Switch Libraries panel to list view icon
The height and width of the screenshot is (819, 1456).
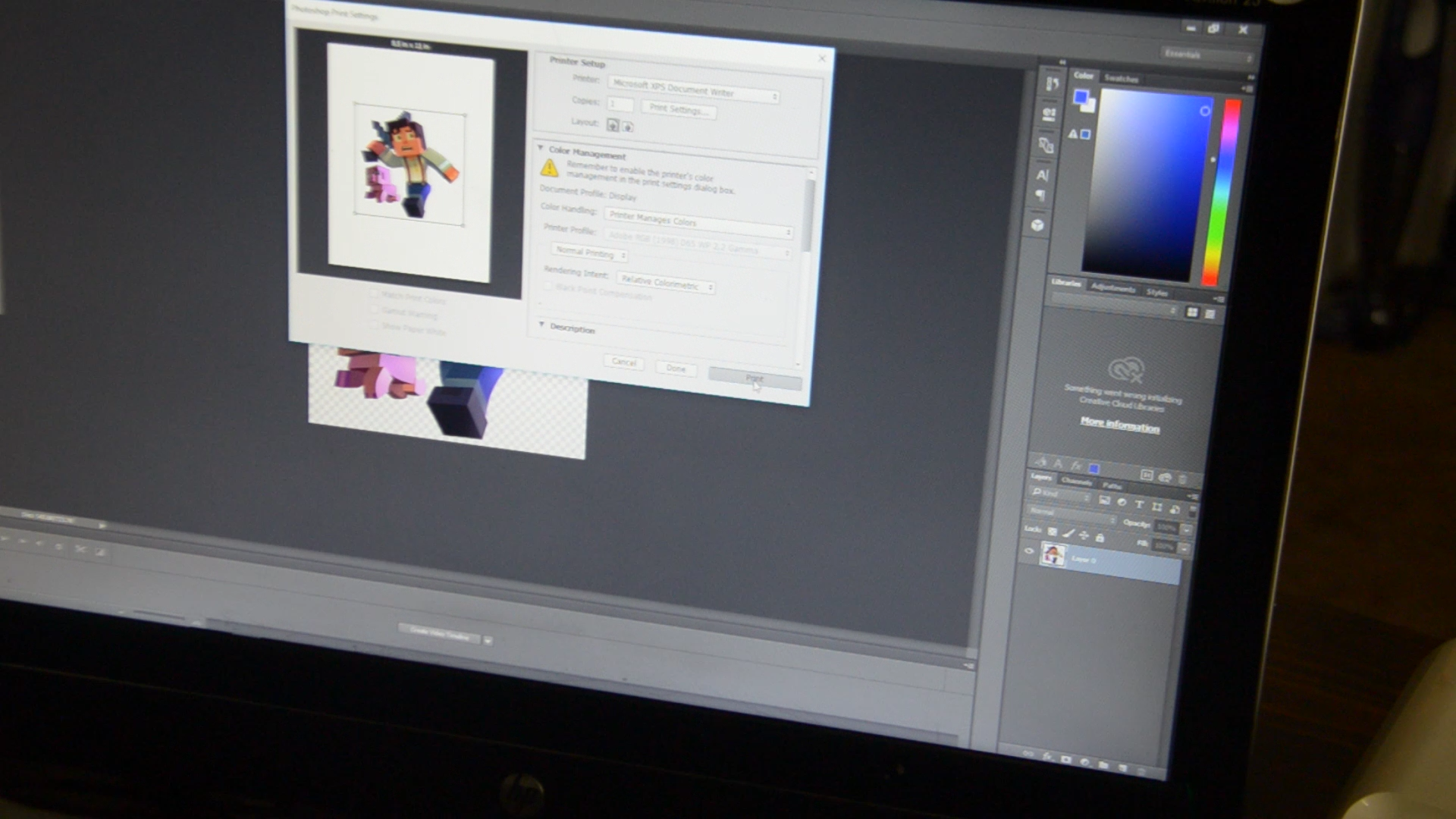1210,314
